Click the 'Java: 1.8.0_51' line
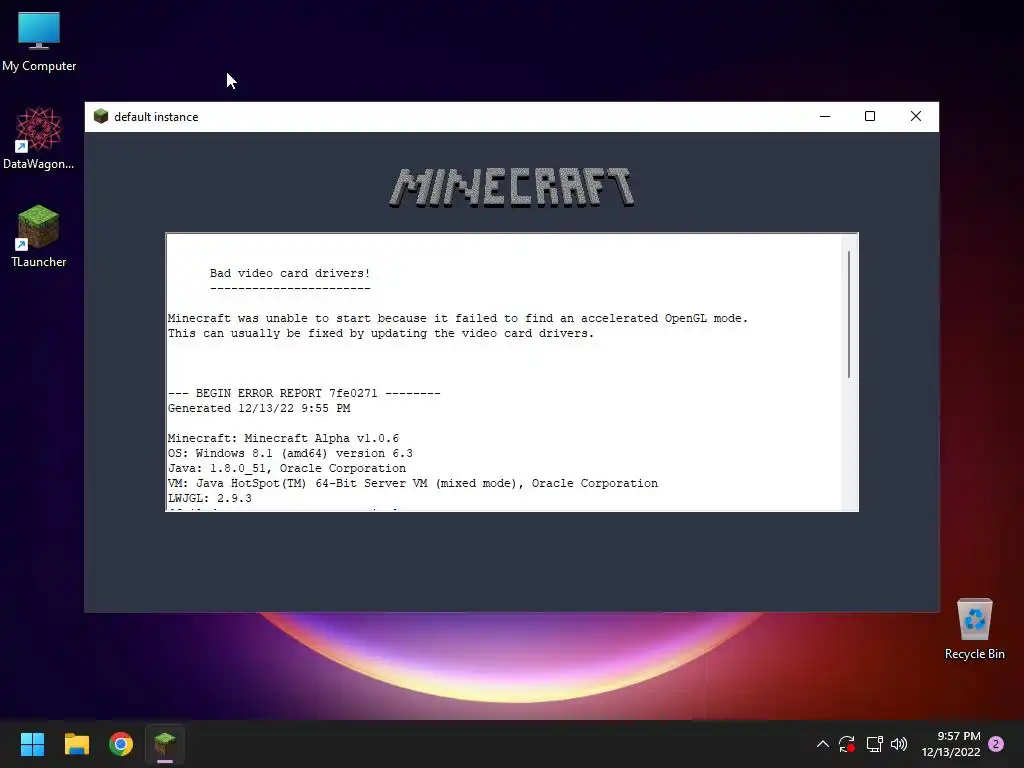This screenshot has height=768, width=1024. pos(287,468)
